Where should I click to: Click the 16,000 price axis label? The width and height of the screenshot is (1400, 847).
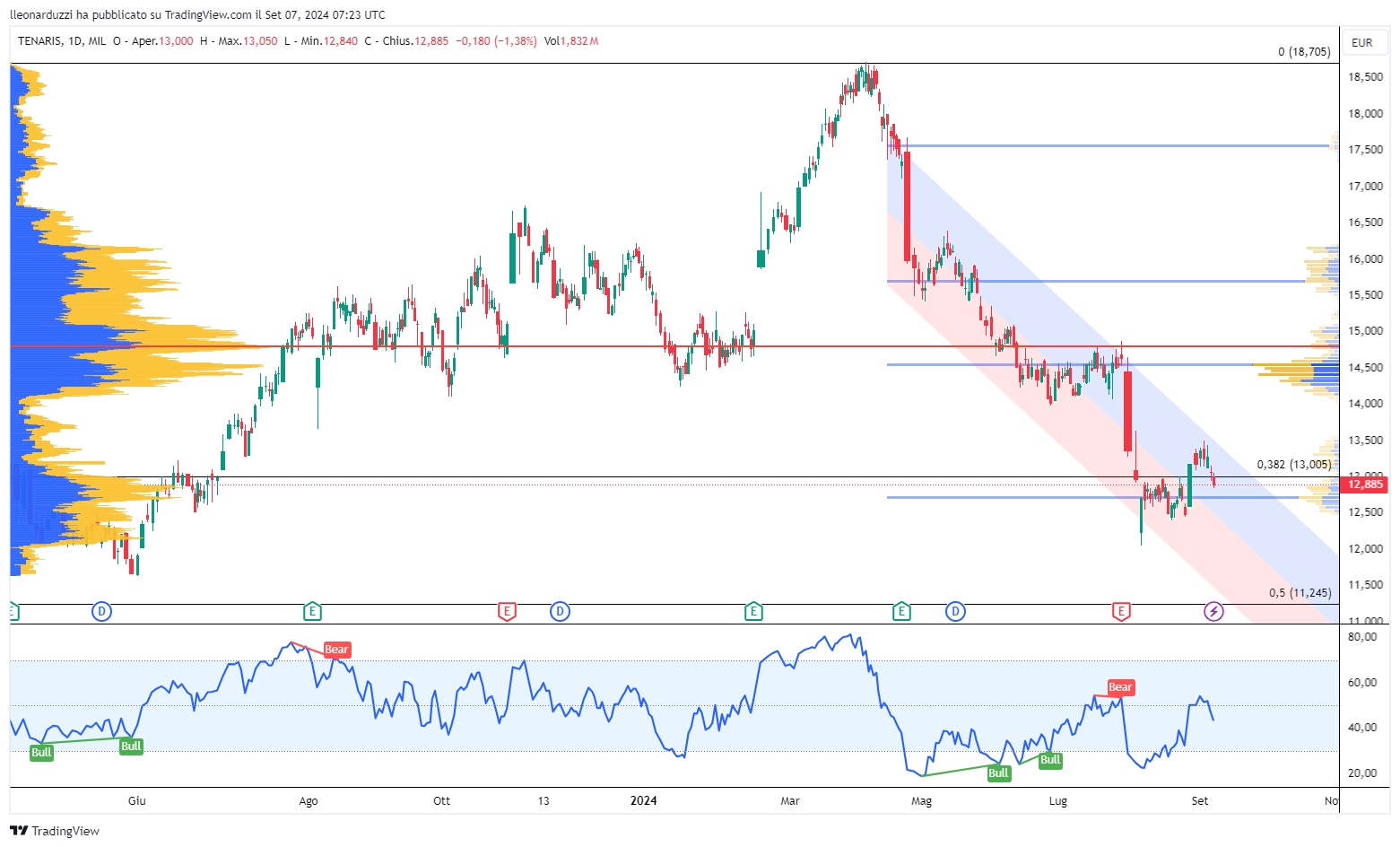[x=1365, y=259]
